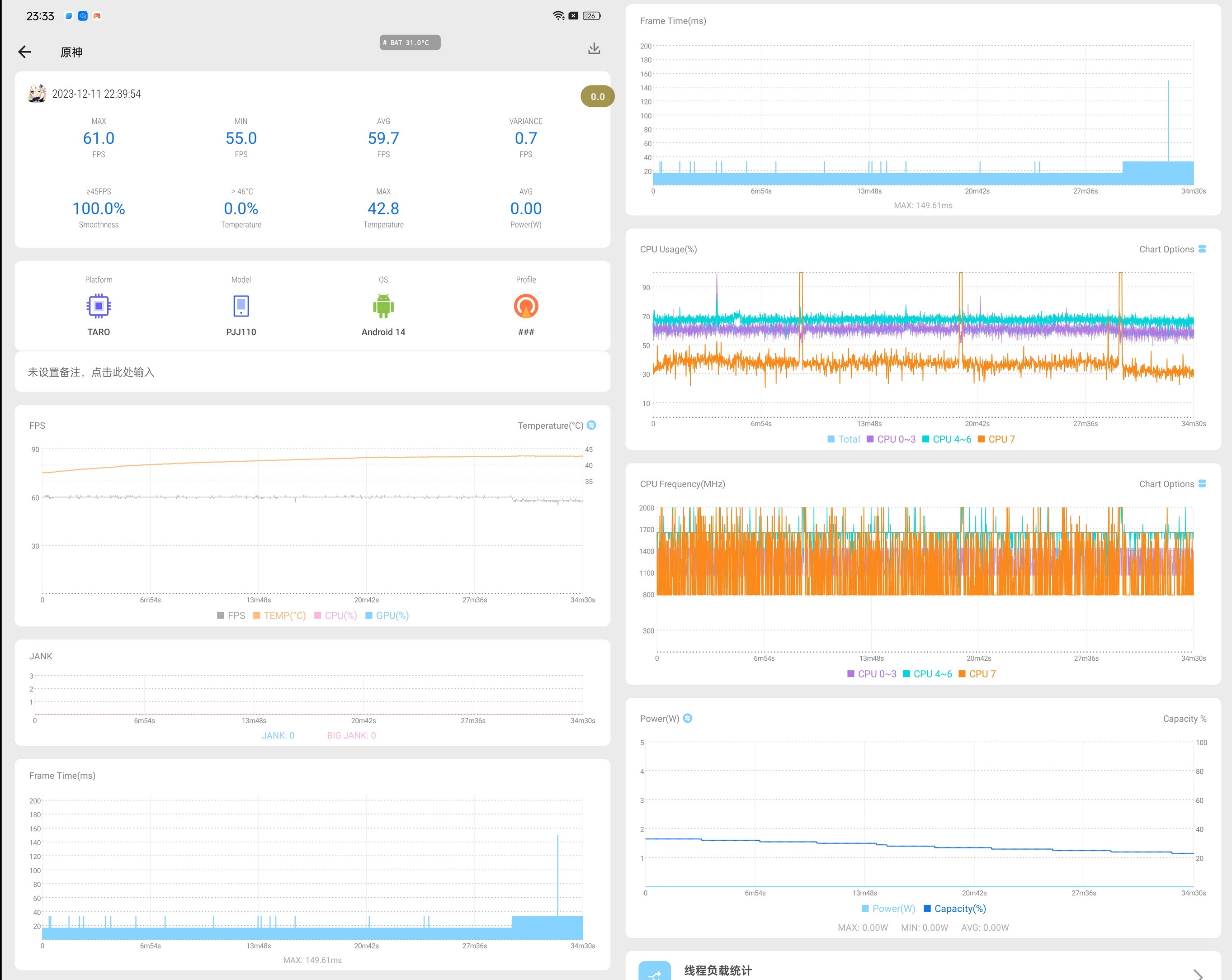Tap the JANK: 0 label
This screenshot has width=1232, height=980.
pyautogui.click(x=278, y=735)
